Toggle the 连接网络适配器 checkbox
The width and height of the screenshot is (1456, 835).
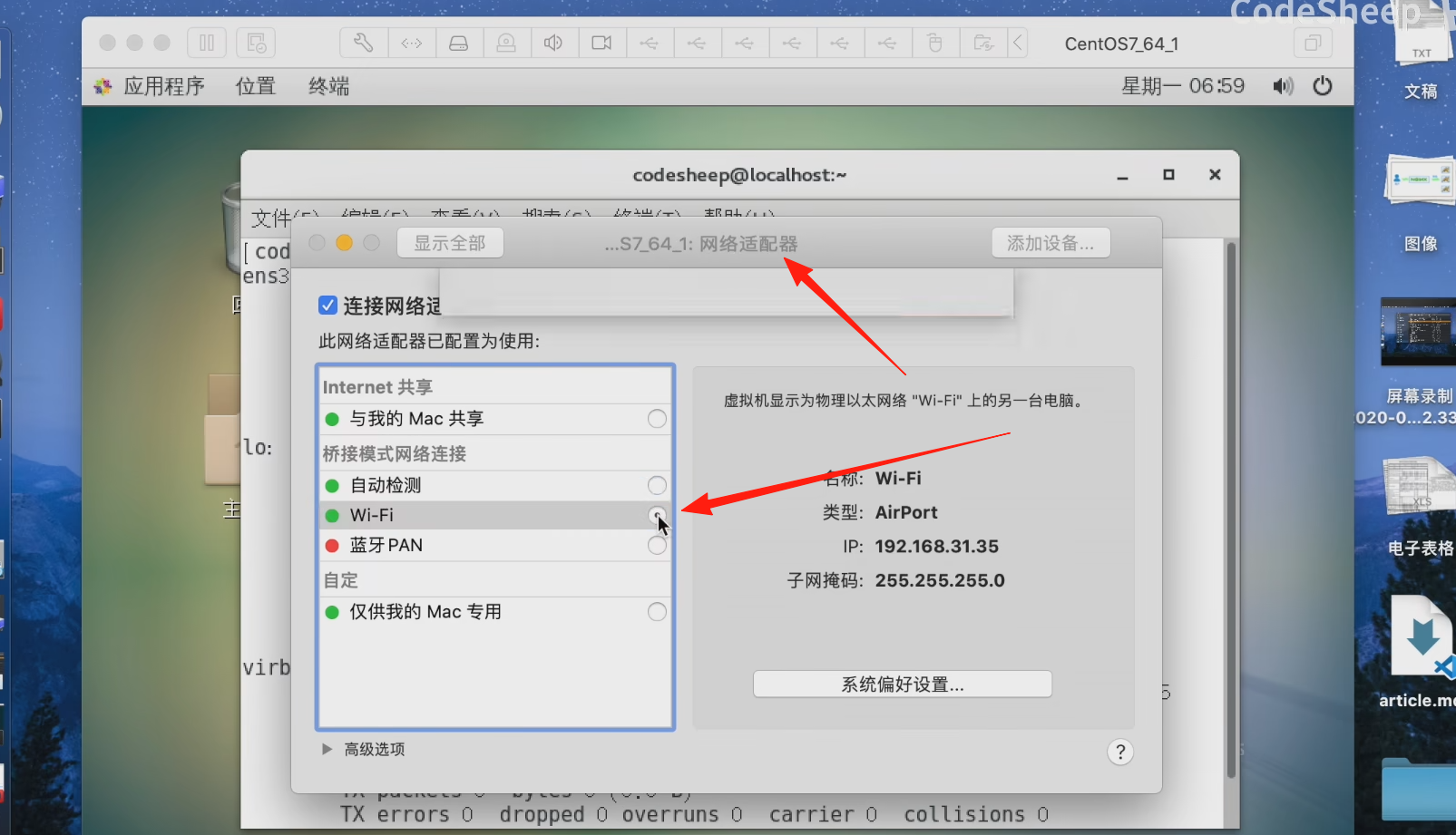click(328, 306)
